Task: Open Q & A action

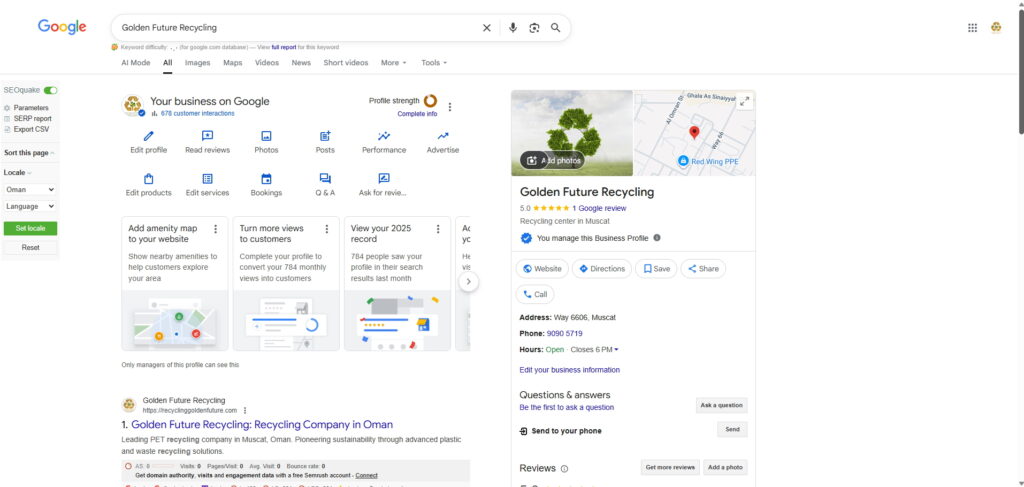Action: tap(325, 185)
